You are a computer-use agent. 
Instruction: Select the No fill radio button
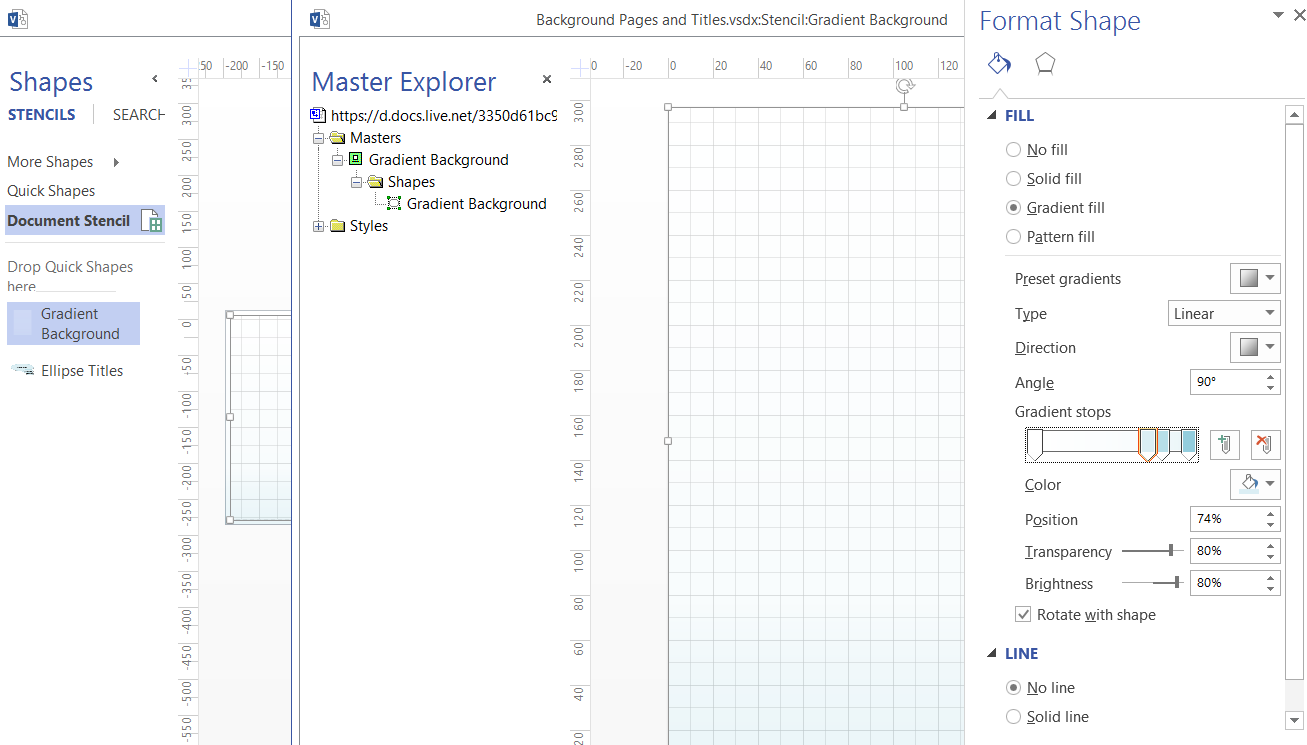click(x=1013, y=150)
